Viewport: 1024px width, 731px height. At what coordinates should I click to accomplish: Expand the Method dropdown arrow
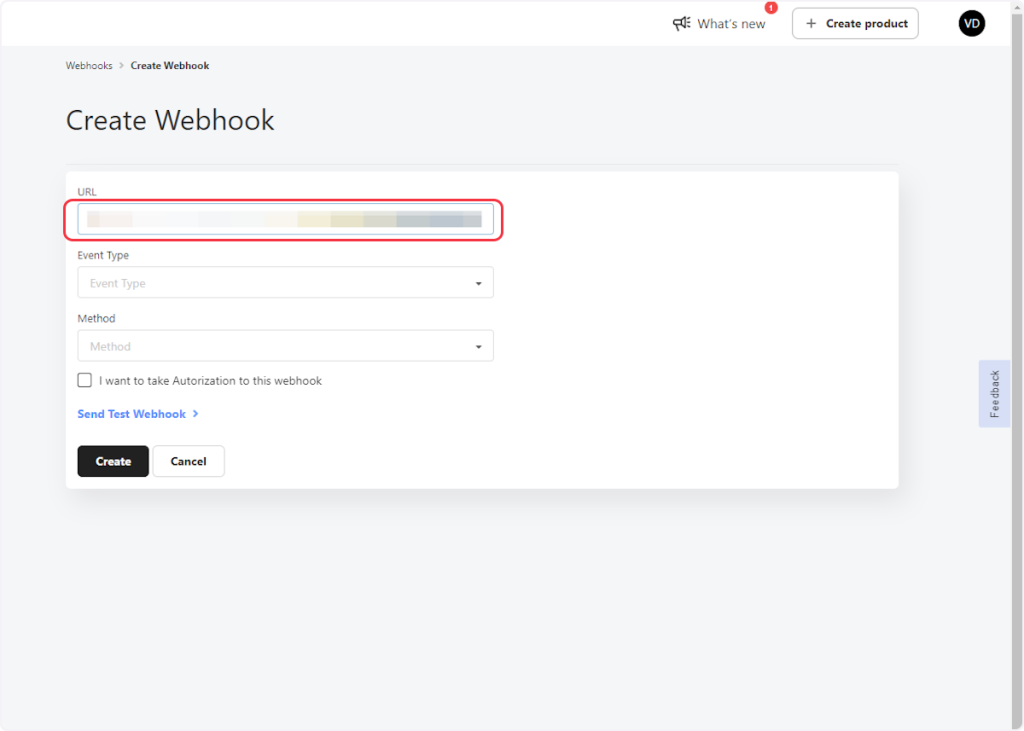(x=478, y=347)
